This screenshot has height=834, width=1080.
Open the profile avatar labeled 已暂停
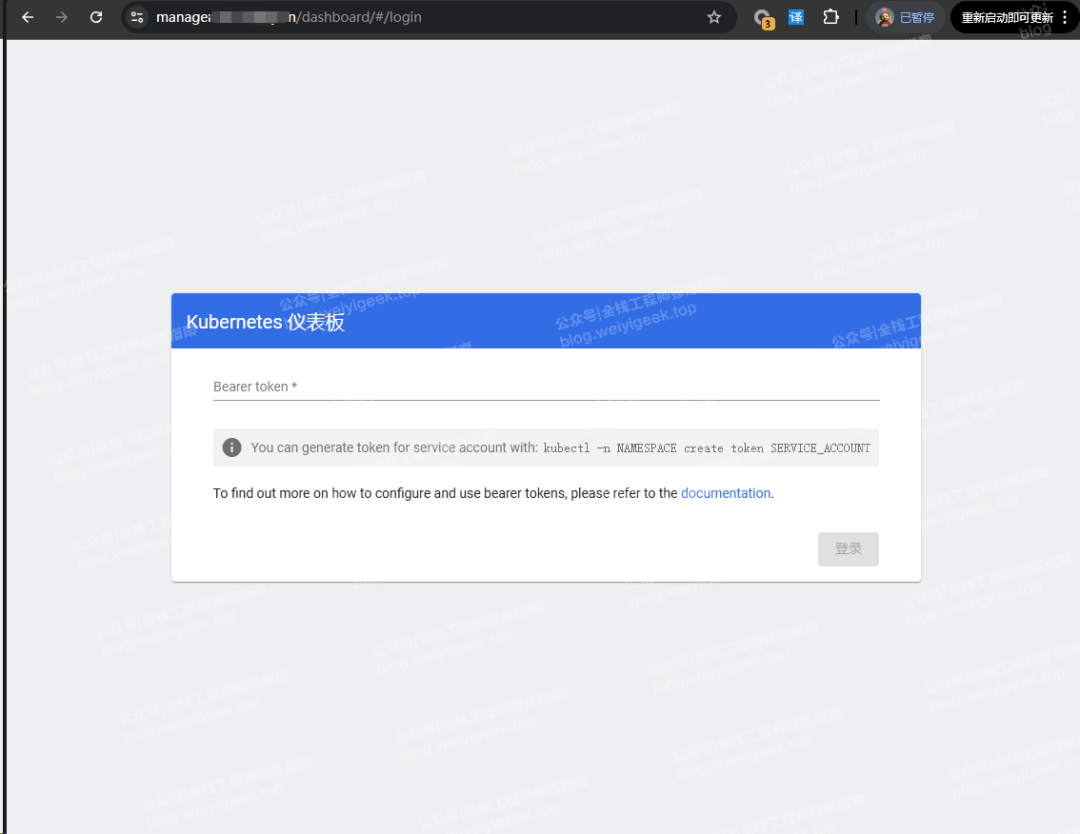click(x=905, y=17)
